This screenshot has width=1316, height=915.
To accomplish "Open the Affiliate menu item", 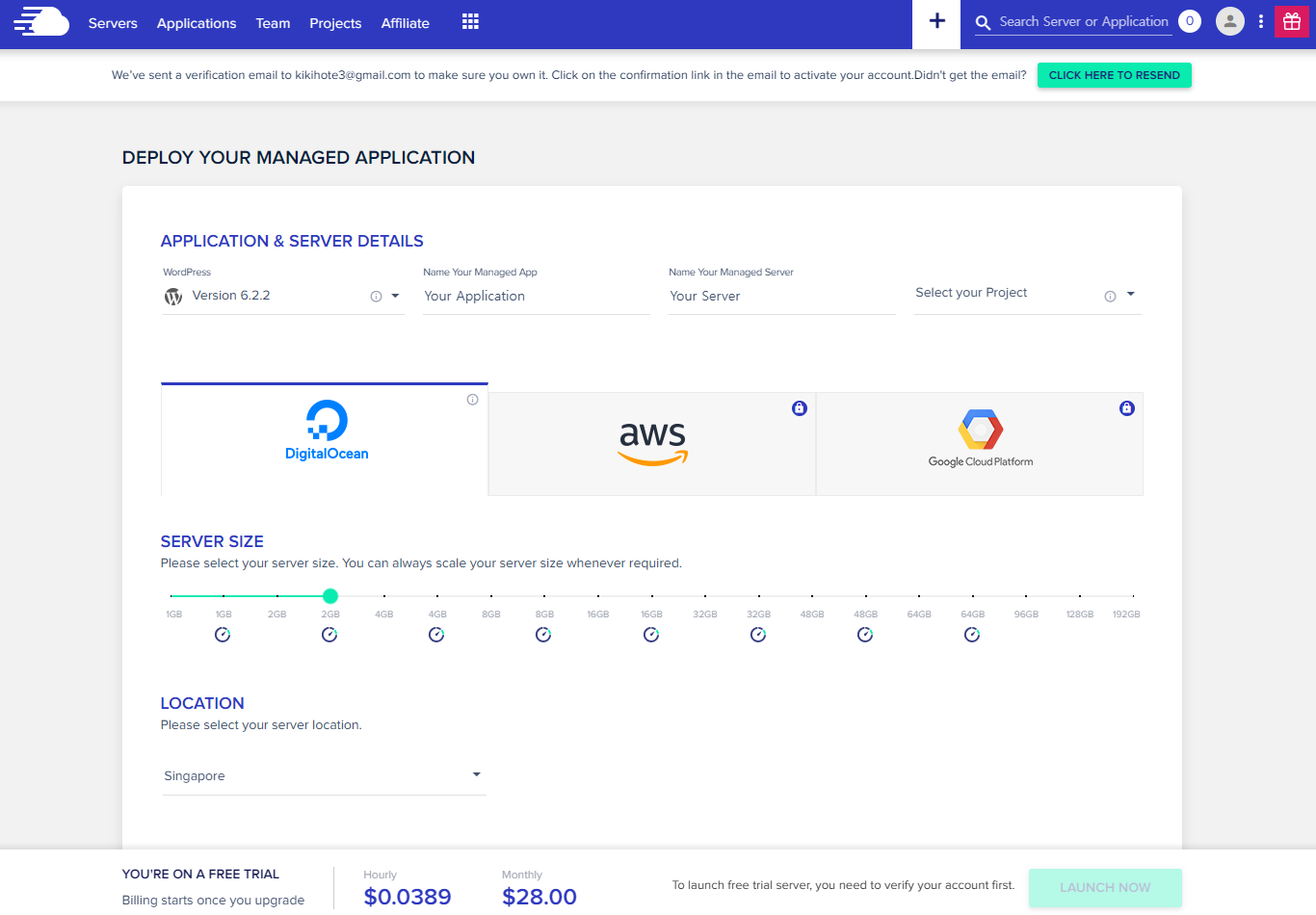I will 405,23.
